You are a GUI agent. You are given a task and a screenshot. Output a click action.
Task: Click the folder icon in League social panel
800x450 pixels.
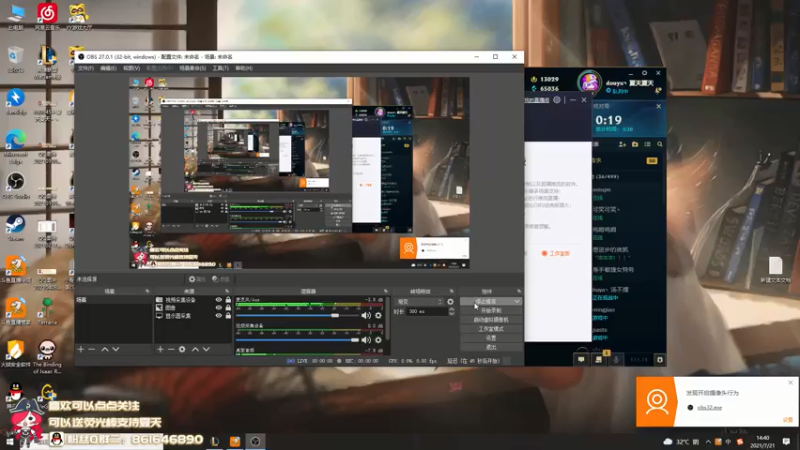(x=635, y=144)
